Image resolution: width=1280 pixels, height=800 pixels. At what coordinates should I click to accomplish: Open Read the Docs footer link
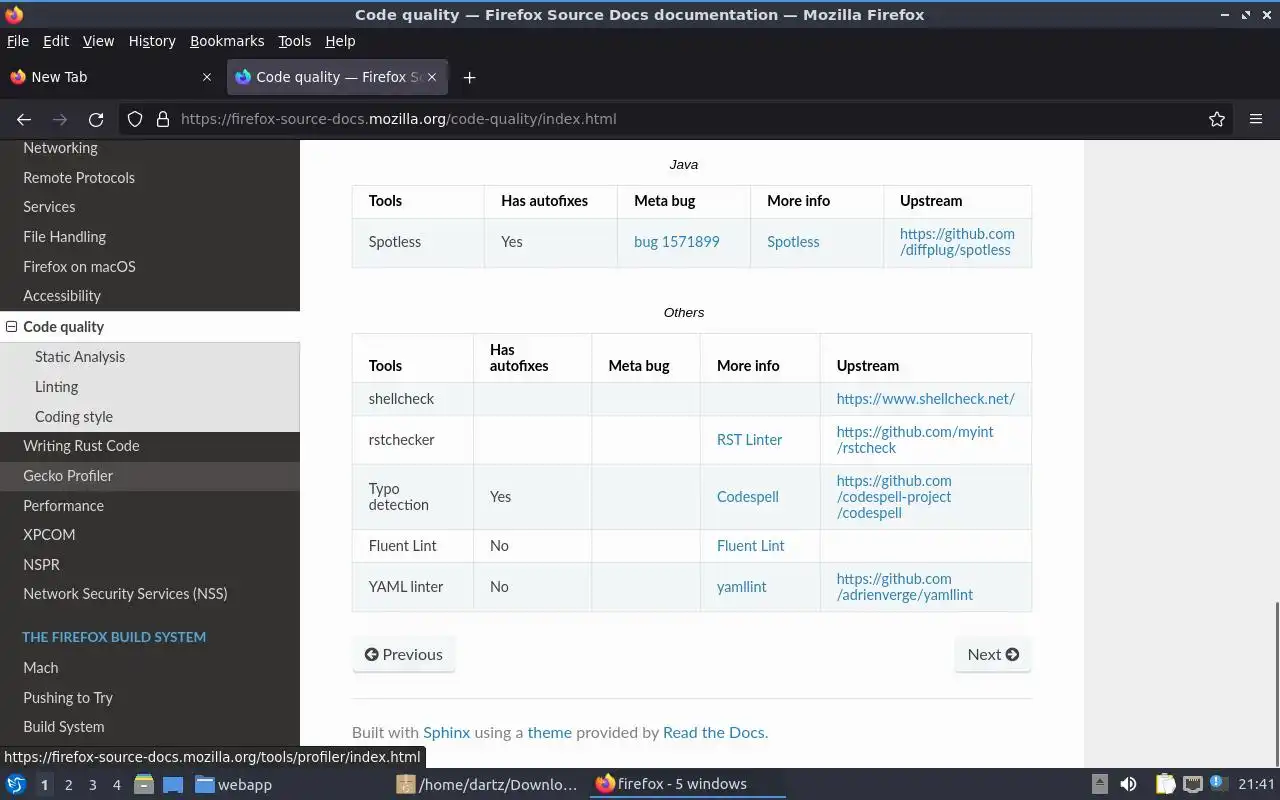tap(714, 732)
